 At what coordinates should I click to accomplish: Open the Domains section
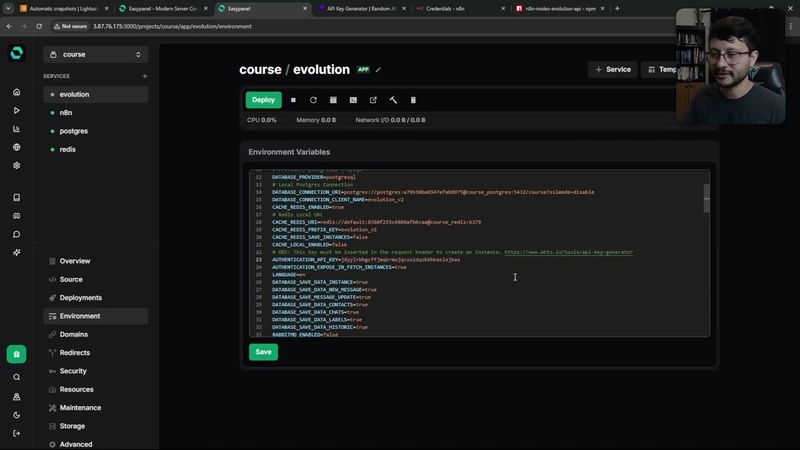(x=95, y=334)
